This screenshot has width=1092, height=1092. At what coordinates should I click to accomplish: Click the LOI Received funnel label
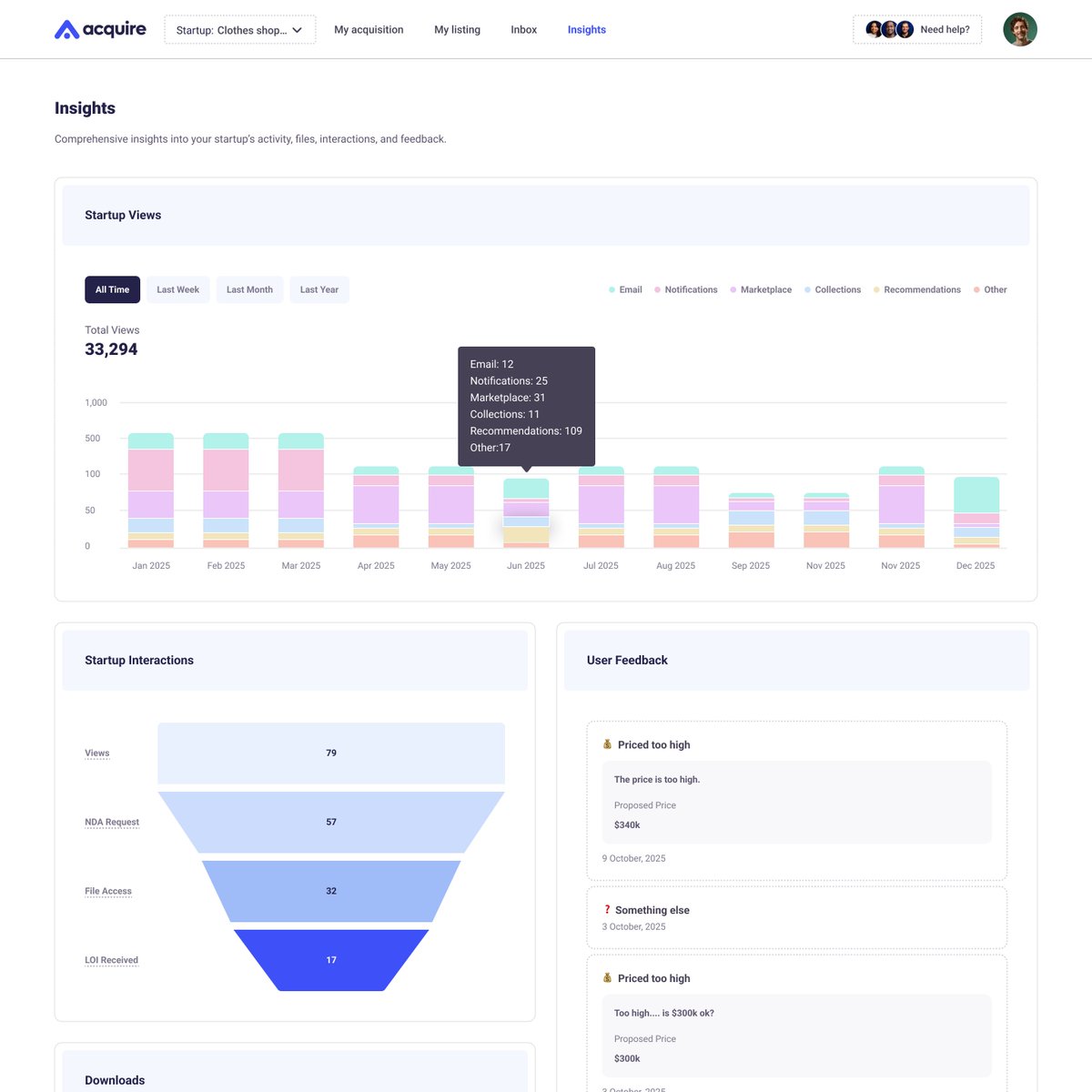[x=111, y=961]
